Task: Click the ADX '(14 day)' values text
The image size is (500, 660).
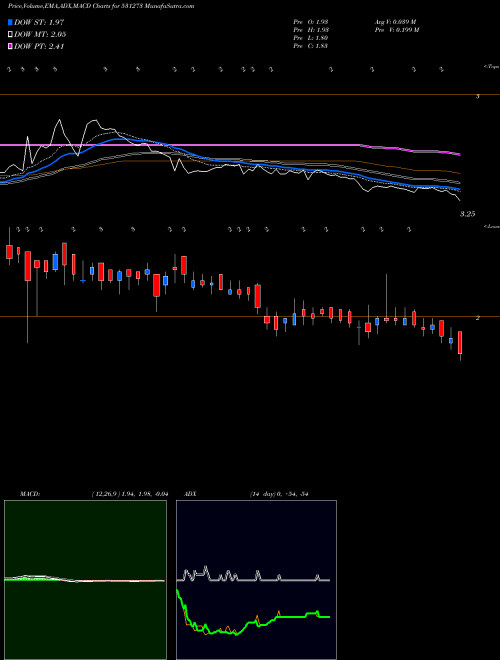Action: pos(279,494)
